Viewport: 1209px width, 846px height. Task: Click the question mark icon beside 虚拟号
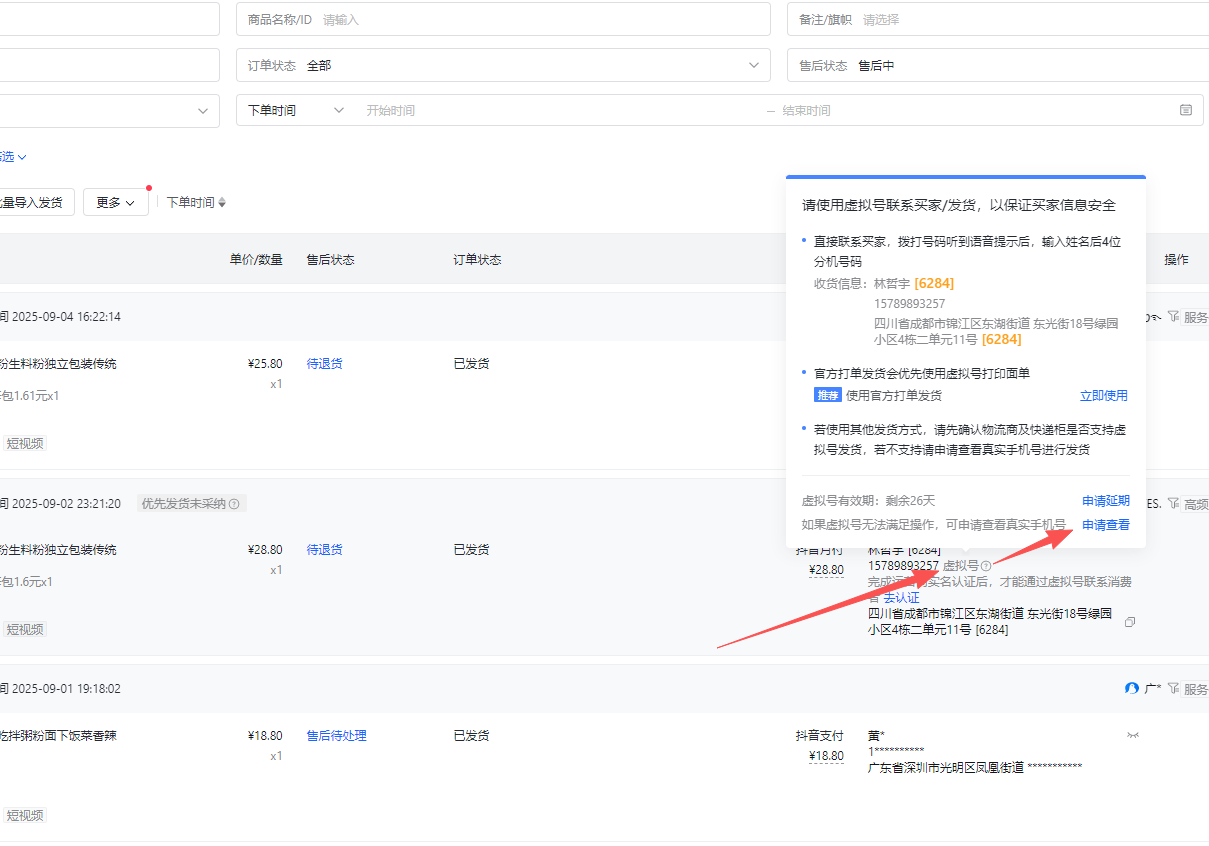coord(986,566)
